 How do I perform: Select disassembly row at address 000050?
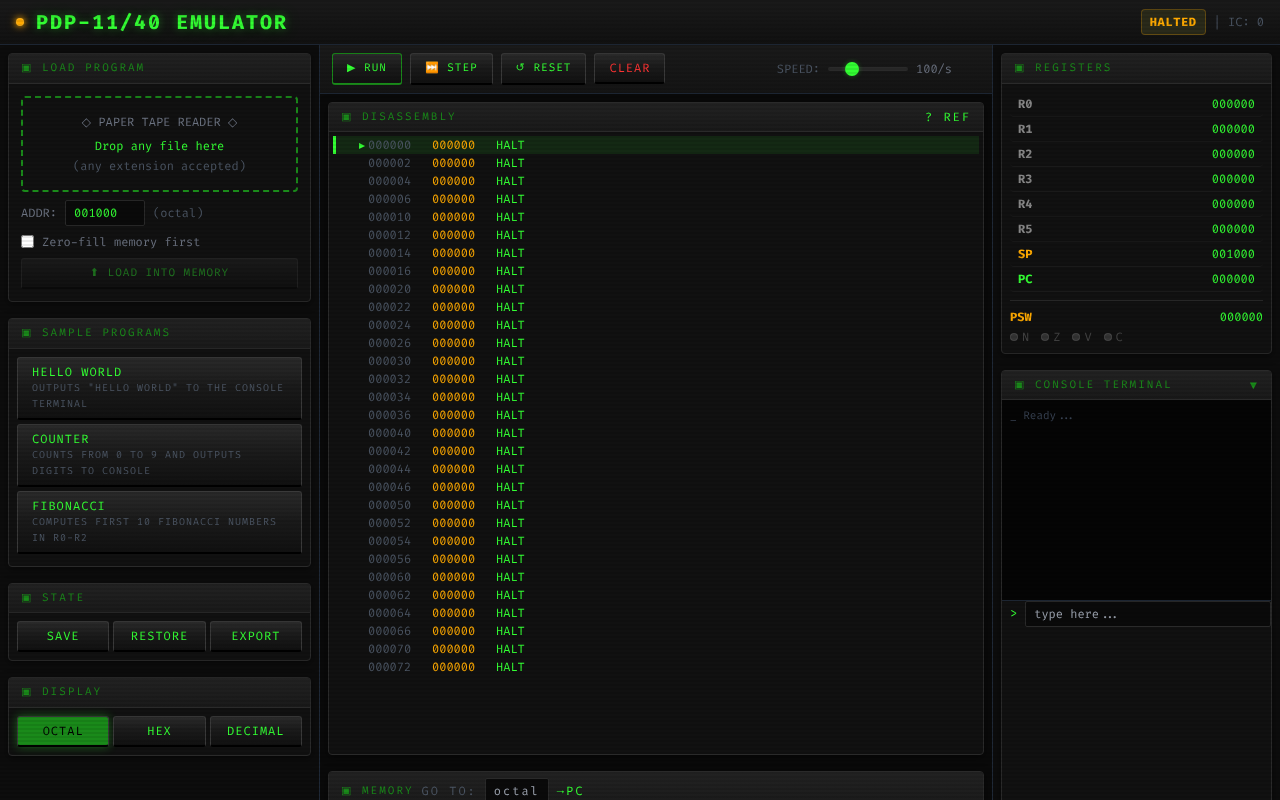(656, 505)
